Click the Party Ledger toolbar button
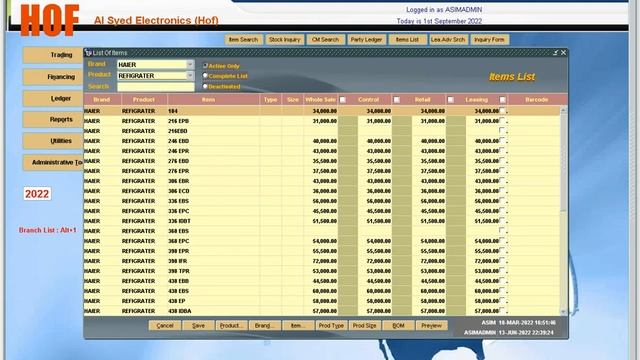The height and width of the screenshot is (360, 640). coord(366,40)
